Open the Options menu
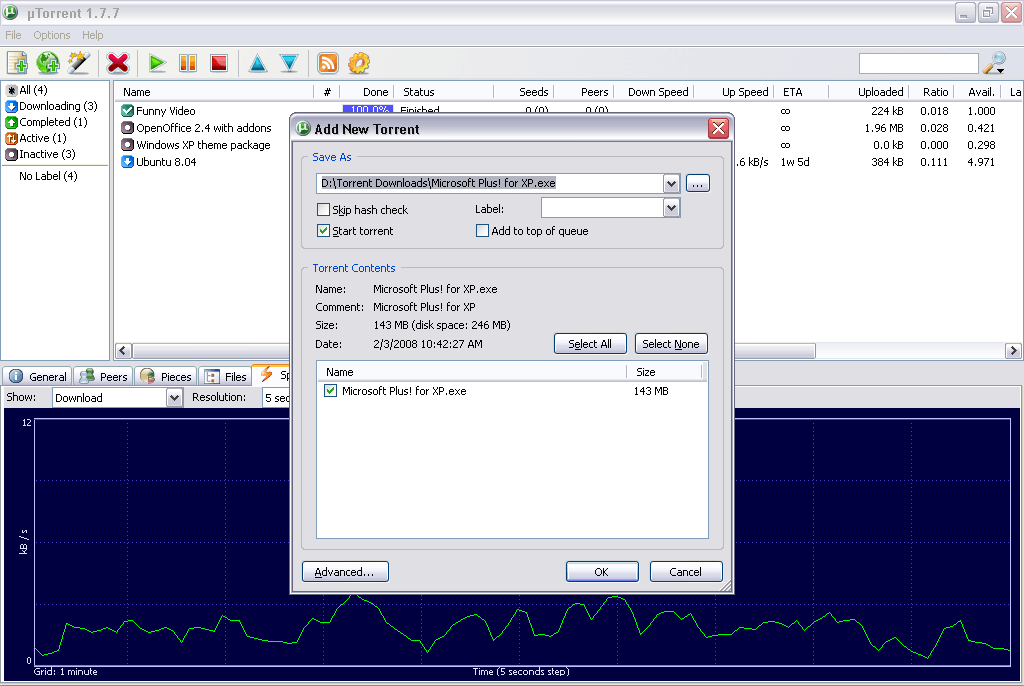Image resolution: width=1024 pixels, height=686 pixels. 51,34
